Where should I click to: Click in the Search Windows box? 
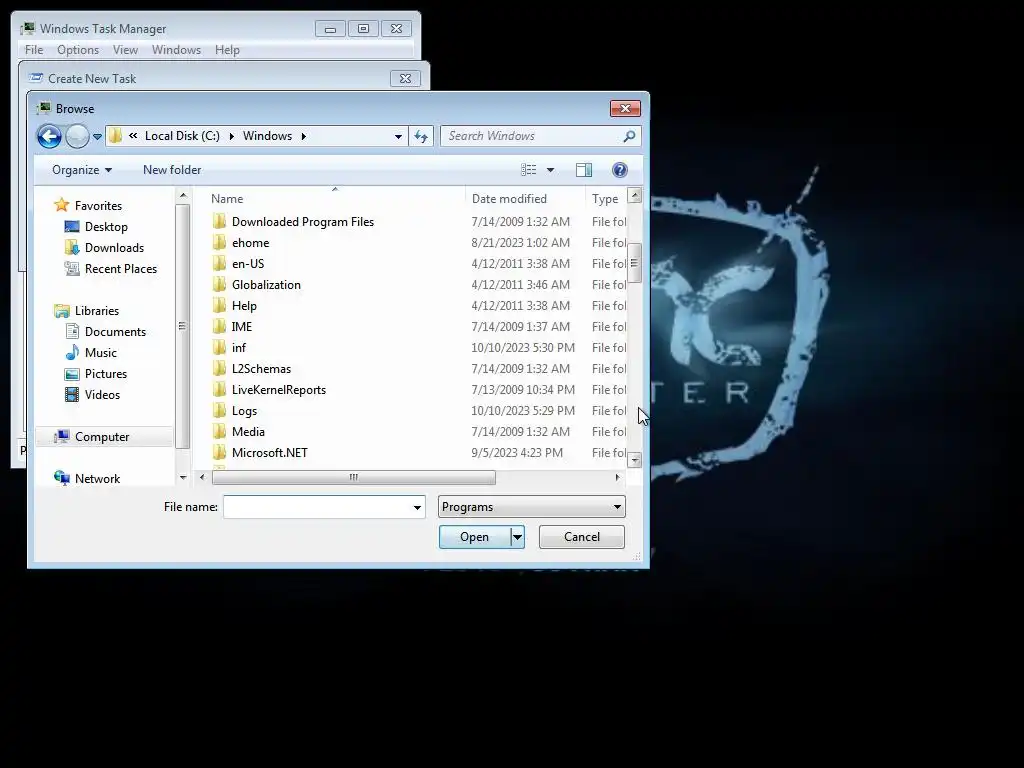point(532,136)
